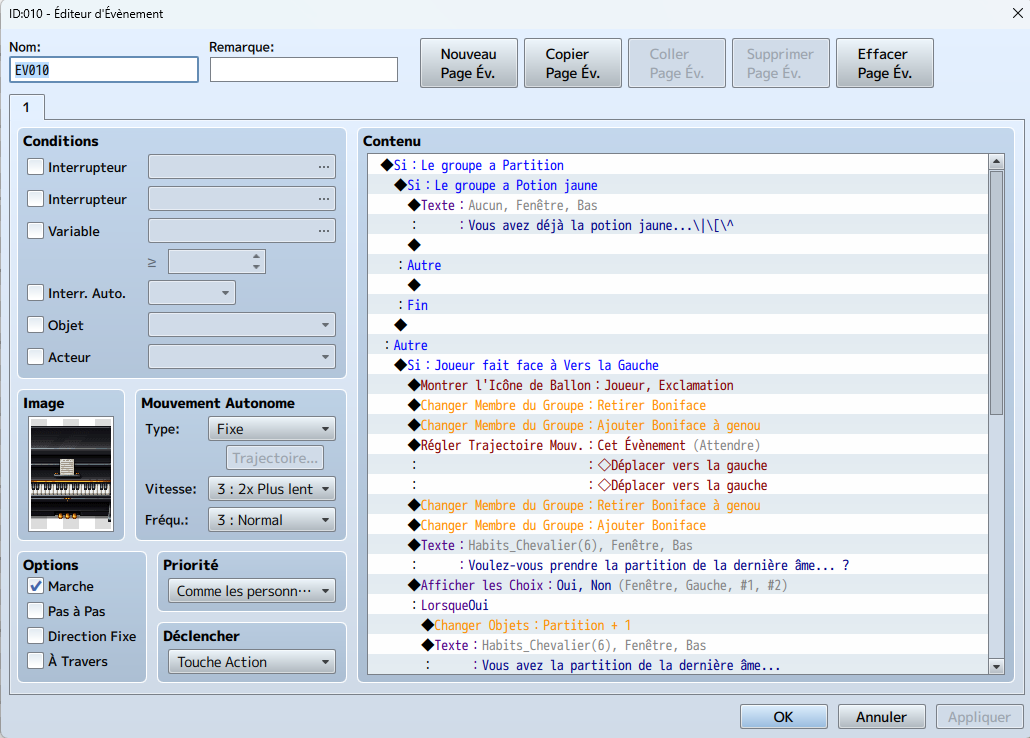Click Nouveau Page Év. button

[x=469, y=64]
